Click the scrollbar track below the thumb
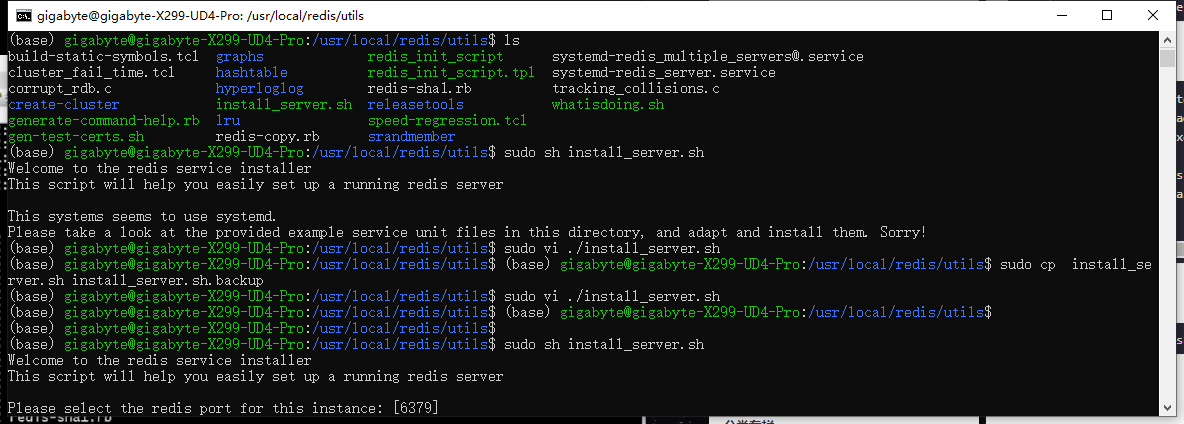This screenshot has width=1184, height=424. point(1167,234)
